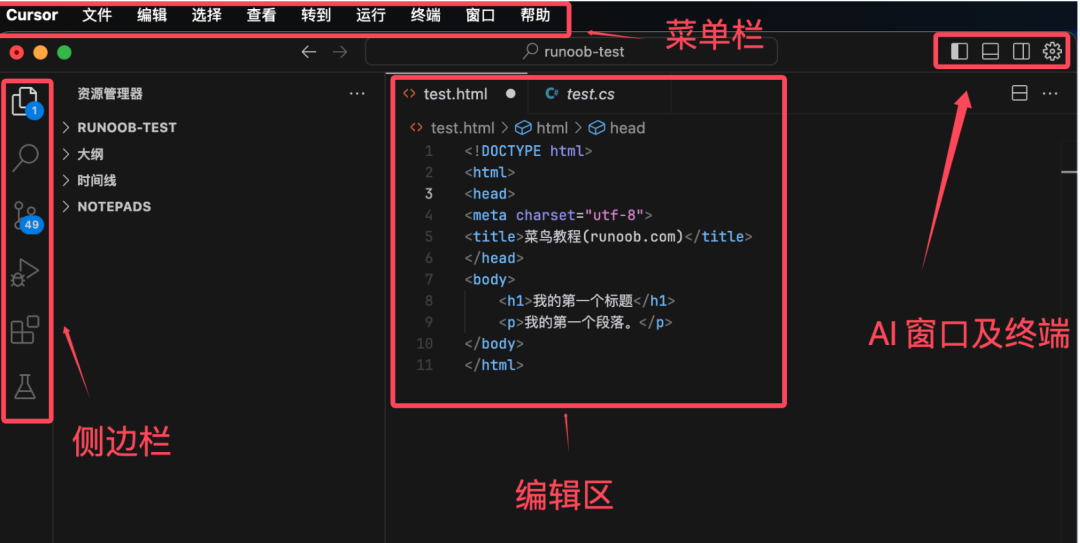Open the 转到 menu
Image resolution: width=1080 pixels, height=543 pixels.
pyautogui.click(x=316, y=15)
